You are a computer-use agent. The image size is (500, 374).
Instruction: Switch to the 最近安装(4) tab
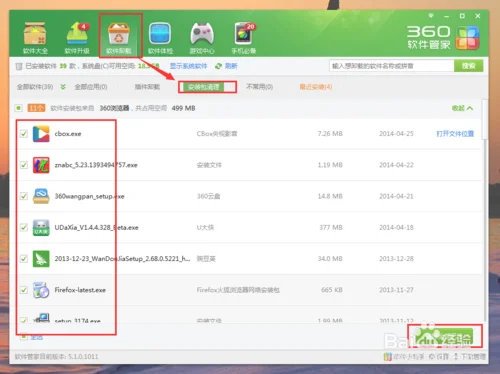316,87
